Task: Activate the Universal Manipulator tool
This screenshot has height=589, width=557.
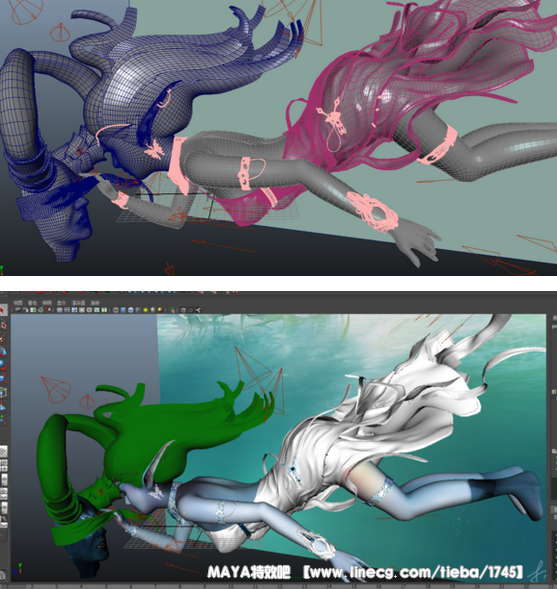Action: (3, 392)
